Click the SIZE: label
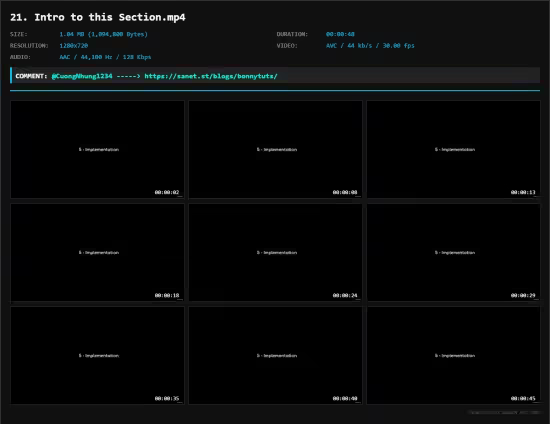 pos(19,34)
